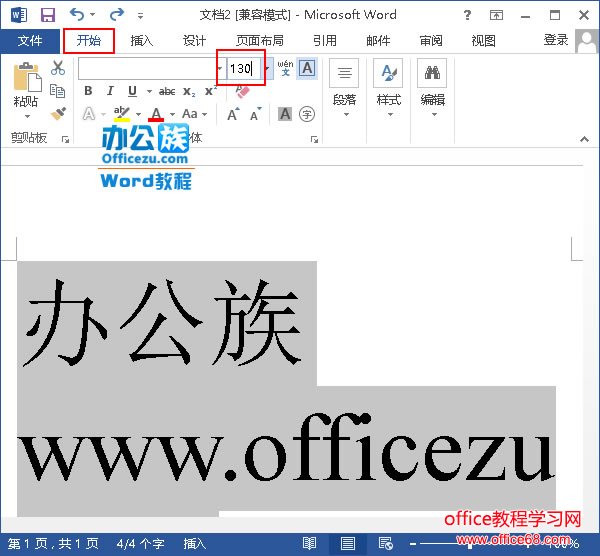The height and width of the screenshot is (556, 600).
Task: Switch to the 设计 tab
Action: pyautogui.click(x=194, y=41)
